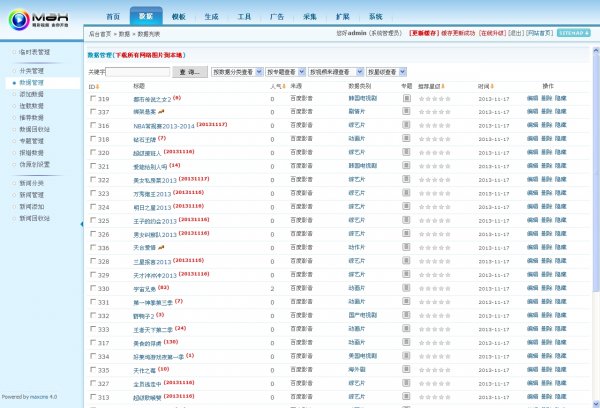Open the 生成 top tab
This screenshot has width=600, height=408.
pyautogui.click(x=212, y=16)
